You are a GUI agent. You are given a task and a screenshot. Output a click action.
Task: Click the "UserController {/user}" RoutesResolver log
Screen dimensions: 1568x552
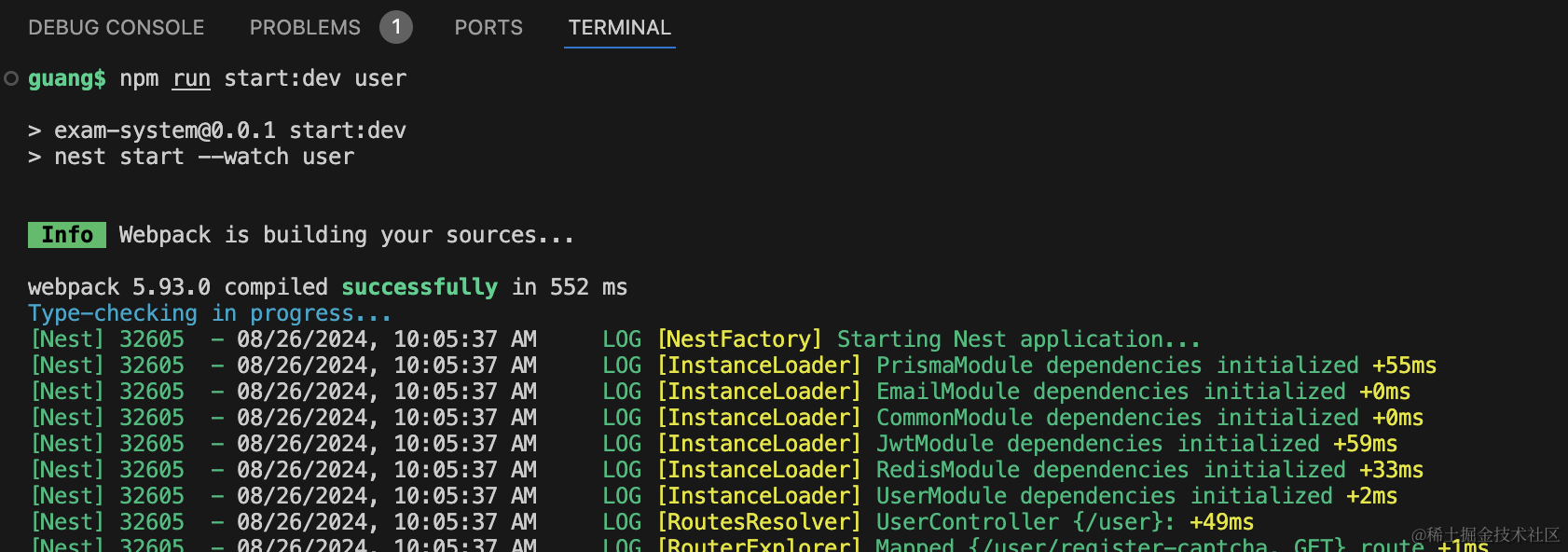(x=1064, y=522)
